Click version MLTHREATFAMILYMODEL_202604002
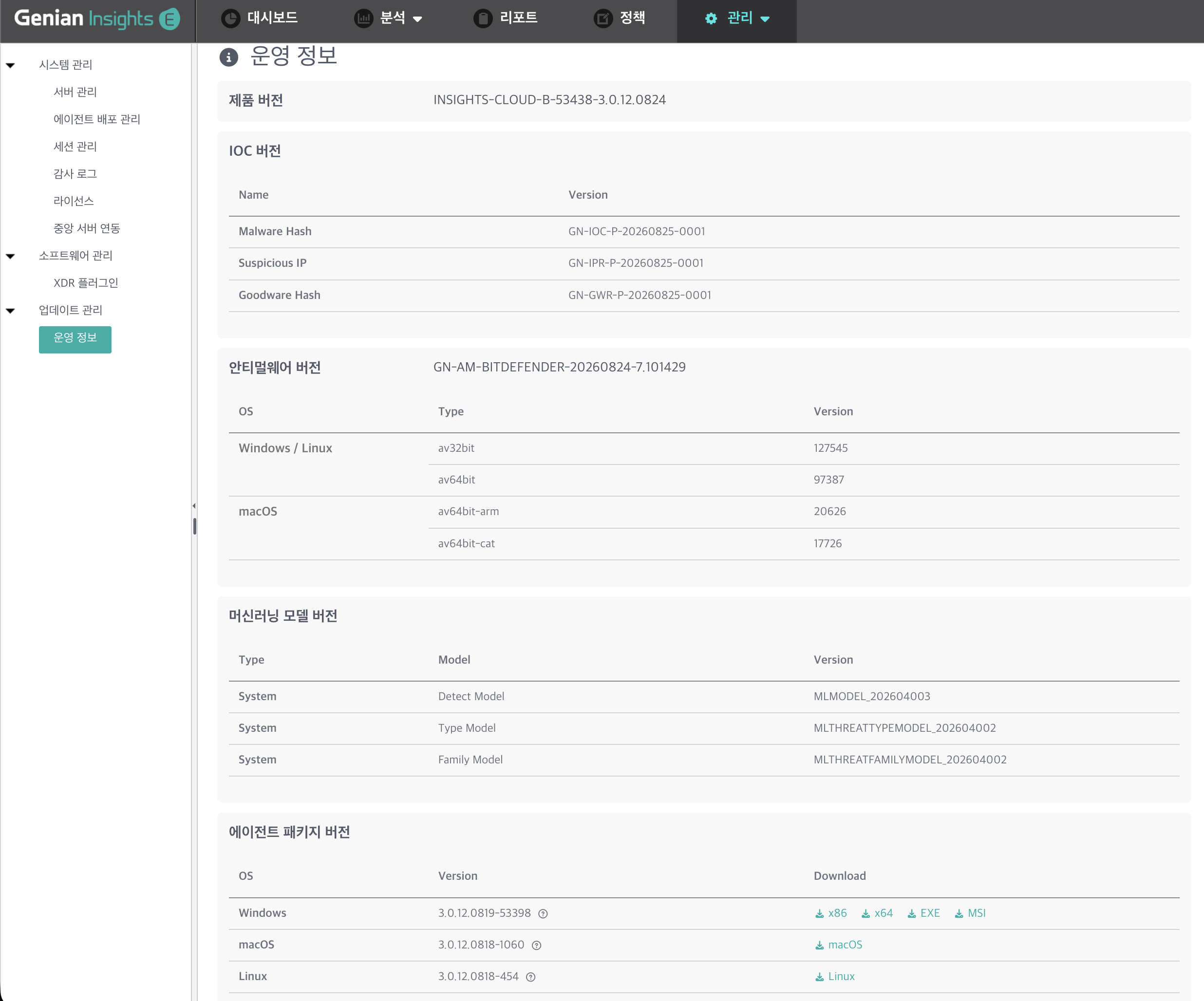 [x=910, y=759]
